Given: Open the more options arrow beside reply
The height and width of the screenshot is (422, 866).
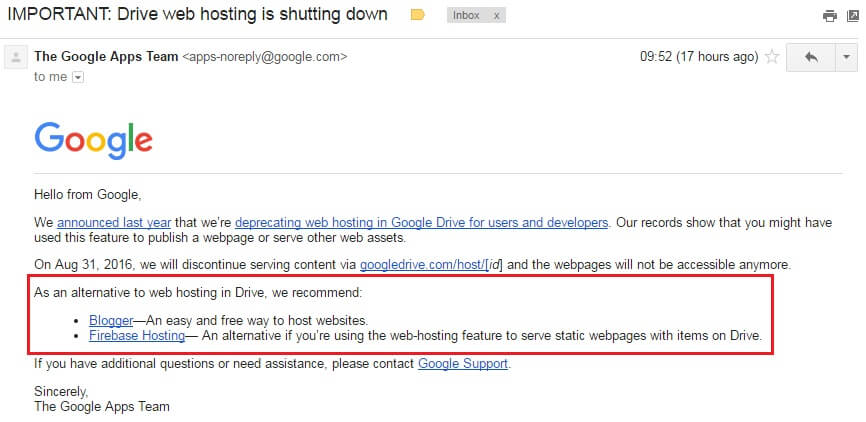Looking at the screenshot, I should pos(846,57).
